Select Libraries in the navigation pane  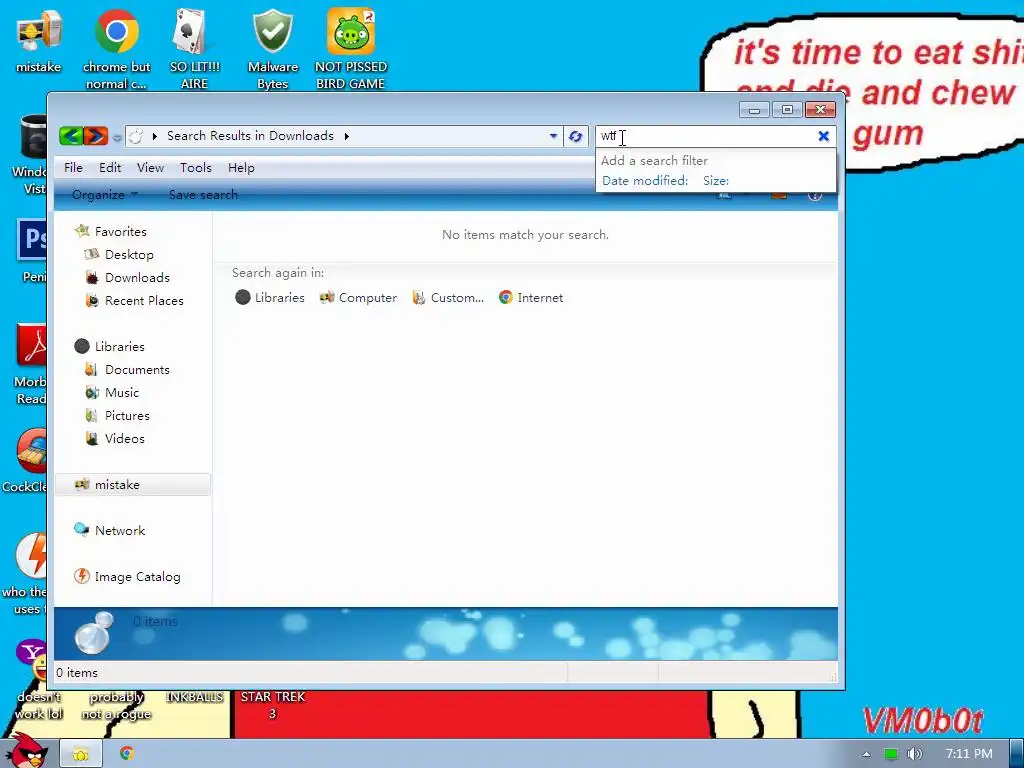[x=109, y=347]
